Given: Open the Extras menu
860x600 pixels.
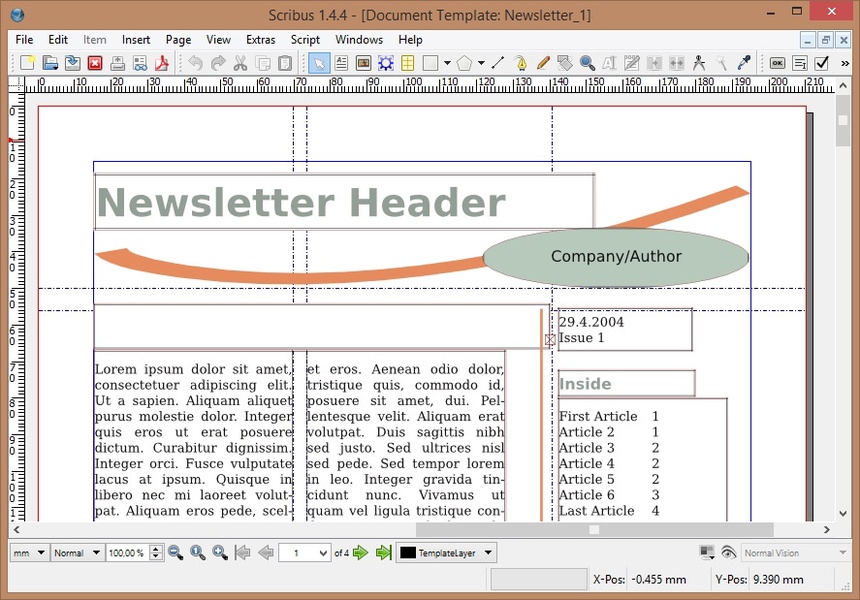Looking at the screenshot, I should 260,40.
